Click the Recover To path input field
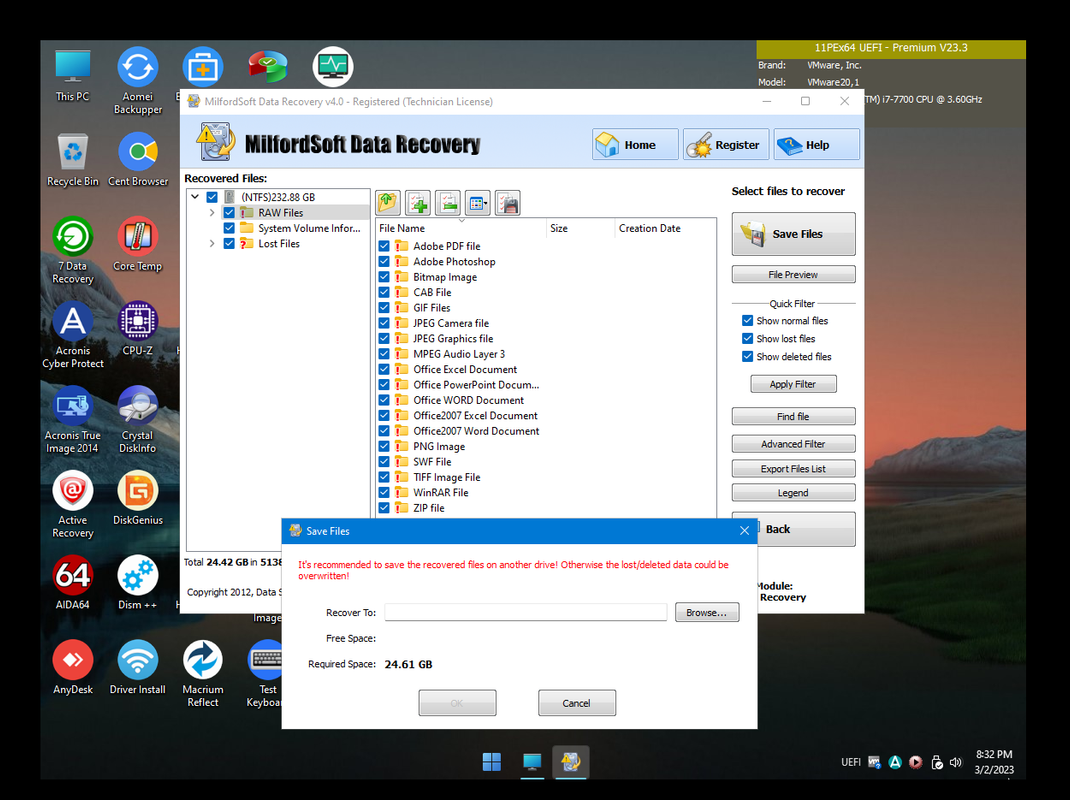 [525, 612]
